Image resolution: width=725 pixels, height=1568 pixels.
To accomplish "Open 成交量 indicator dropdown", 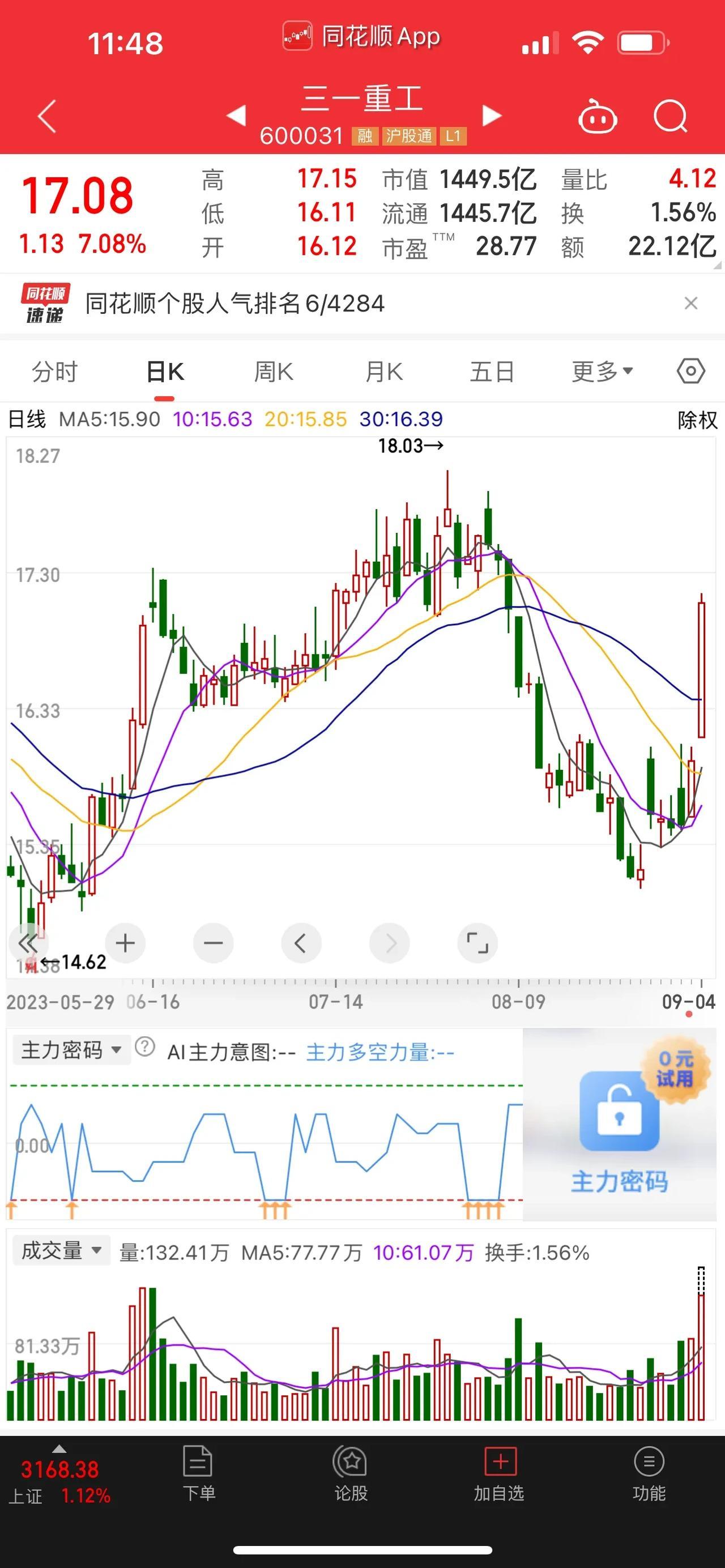I will (x=62, y=1250).
